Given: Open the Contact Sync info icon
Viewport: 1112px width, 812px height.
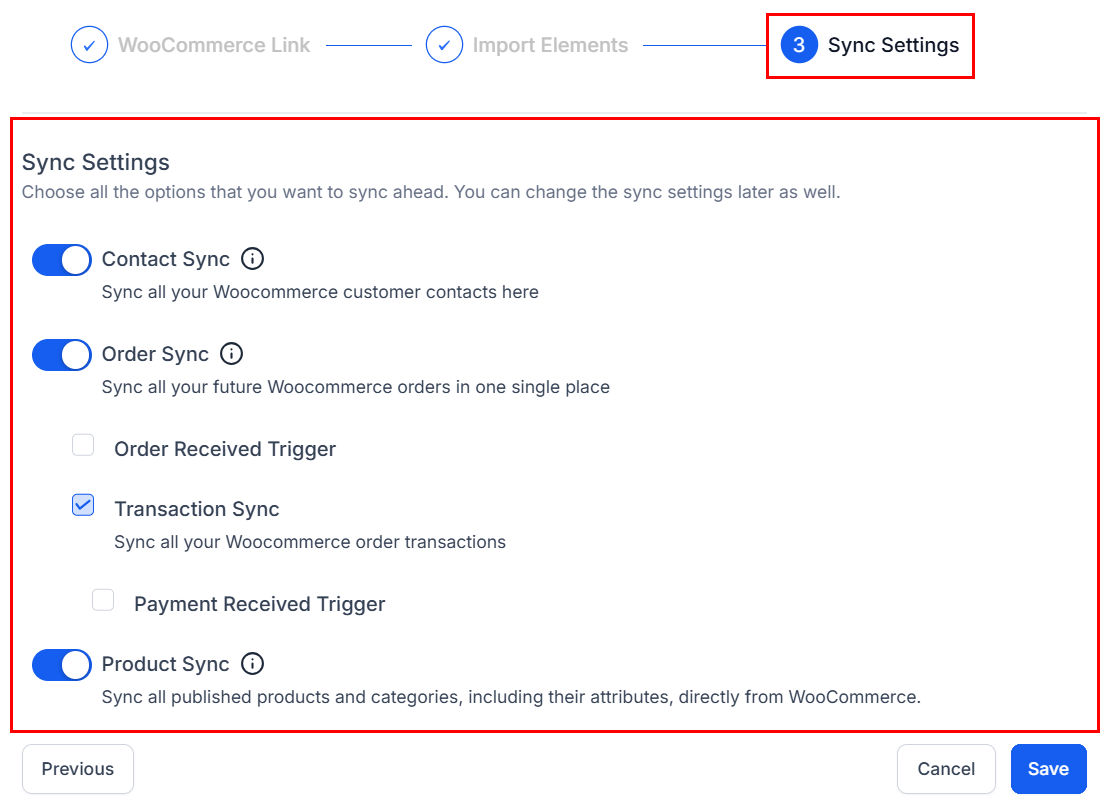Looking at the screenshot, I should pyautogui.click(x=252, y=259).
